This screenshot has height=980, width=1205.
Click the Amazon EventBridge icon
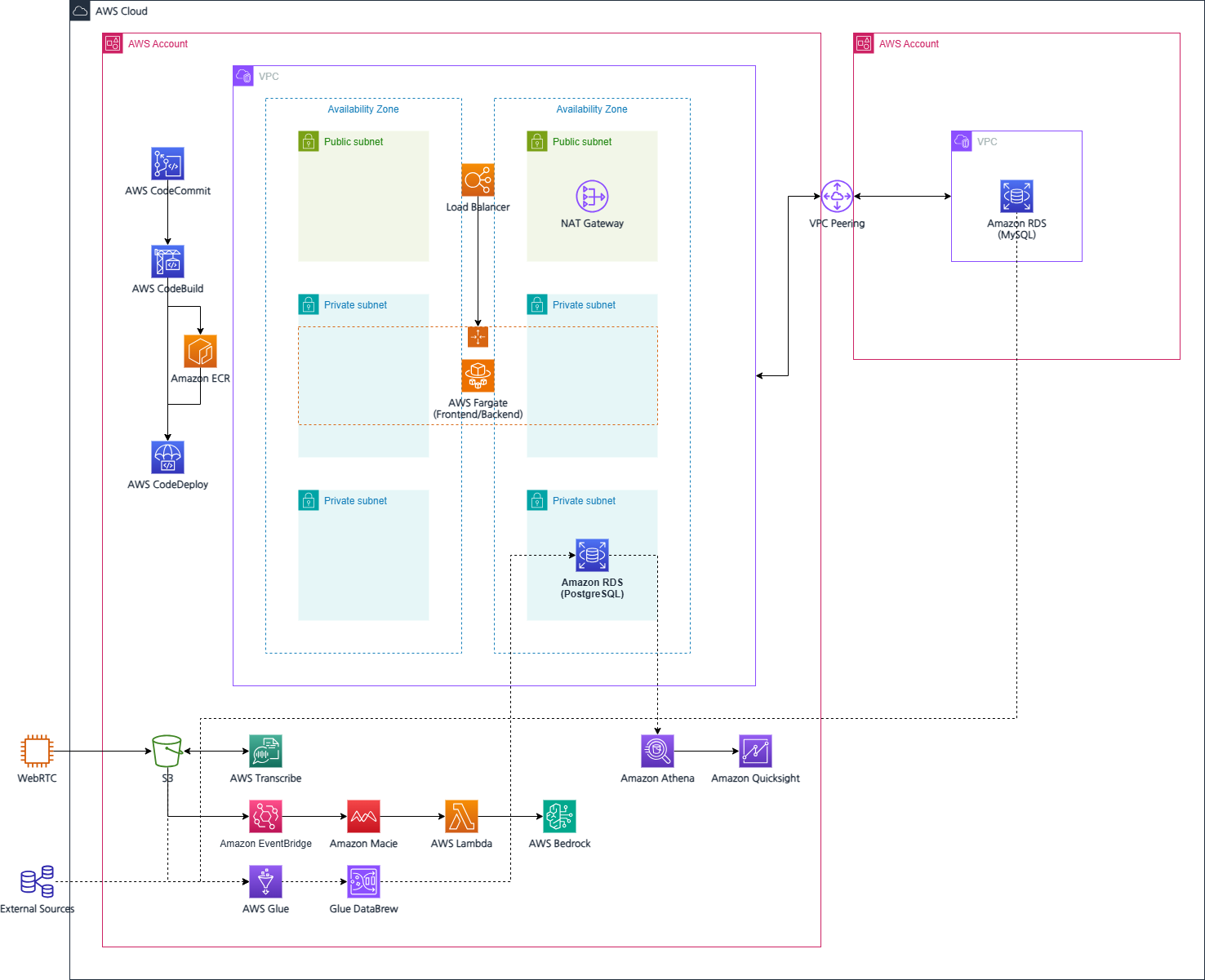[265, 816]
